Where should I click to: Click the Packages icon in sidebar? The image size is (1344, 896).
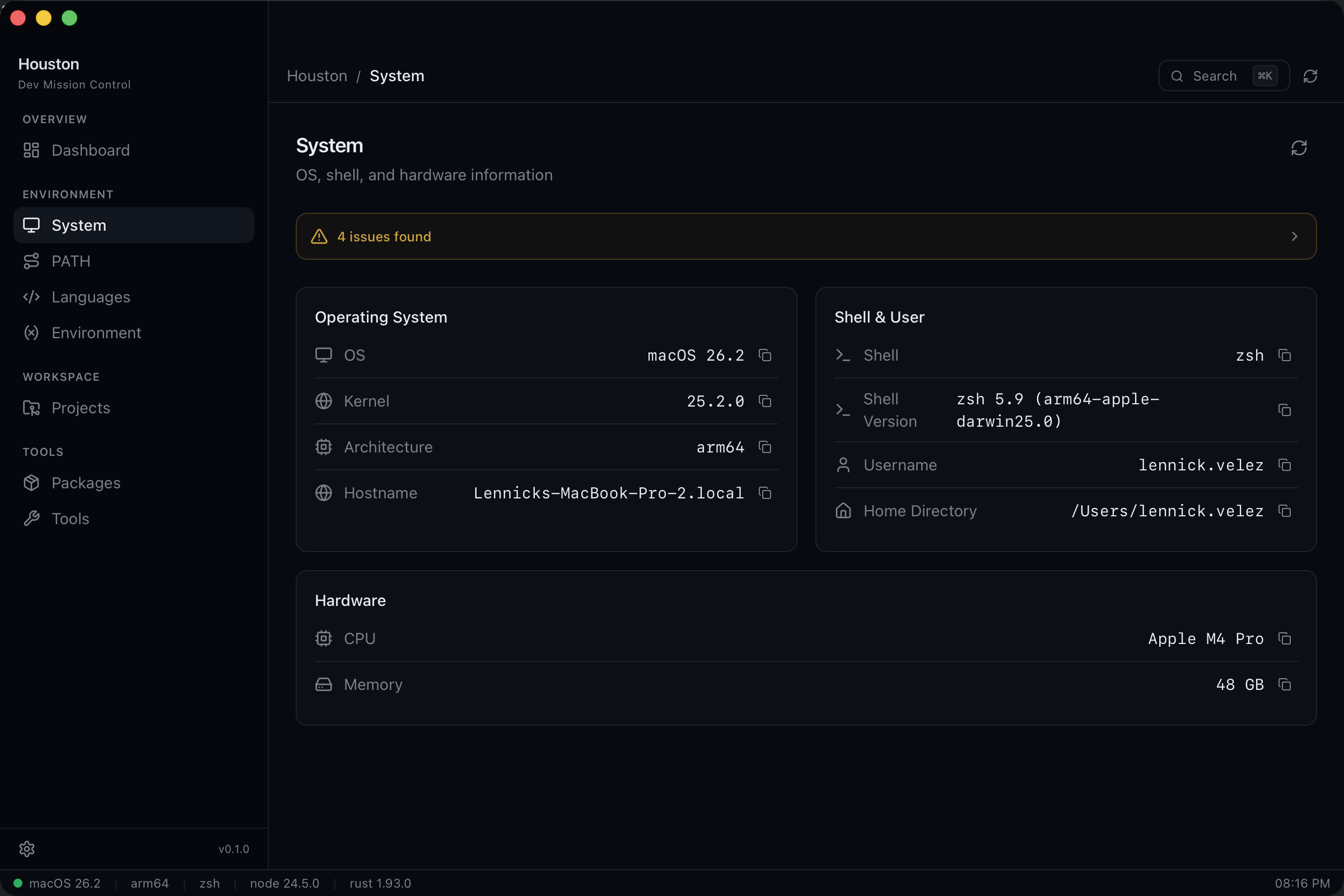coord(31,483)
